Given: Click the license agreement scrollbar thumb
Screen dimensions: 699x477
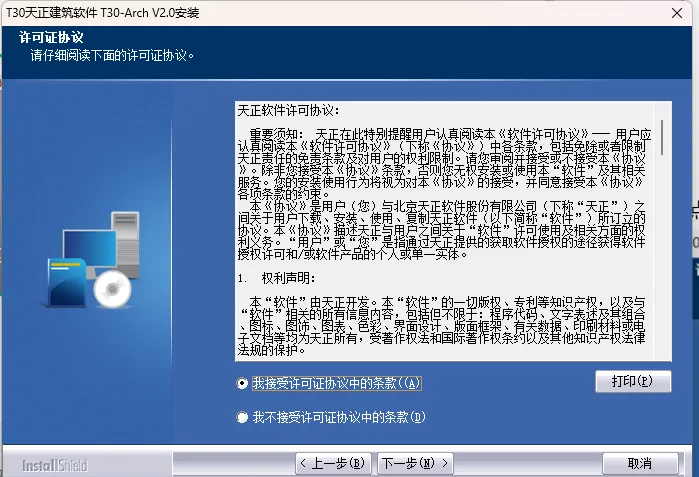Looking at the screenshot, I should click(x=662, y=137).
